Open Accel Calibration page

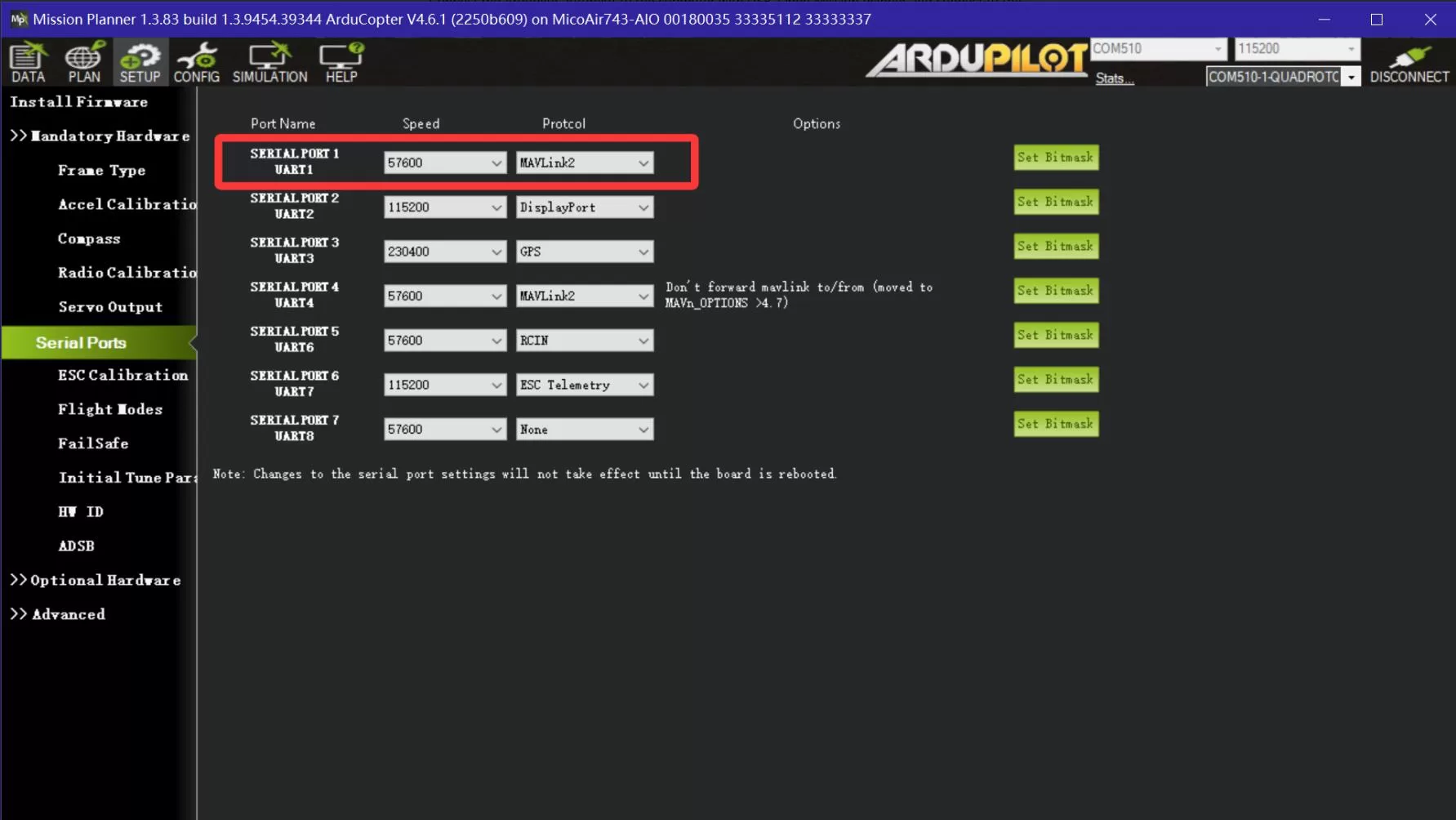click(127, 204)
